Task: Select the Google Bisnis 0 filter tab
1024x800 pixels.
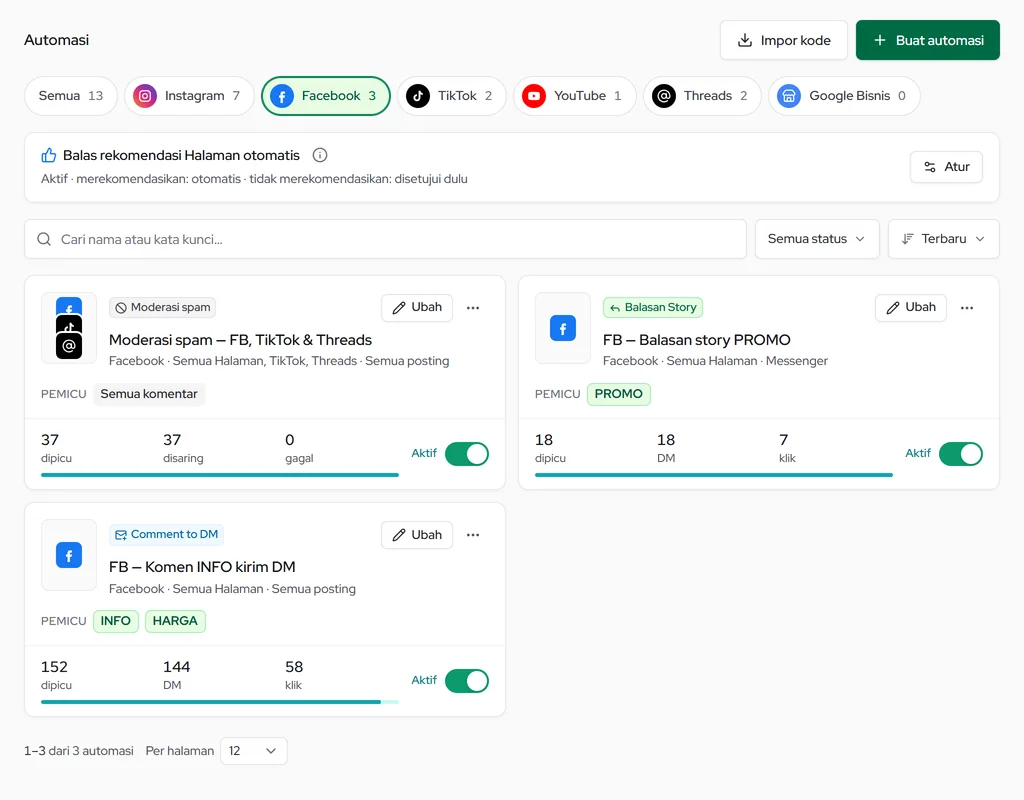Action: (844, 96)
